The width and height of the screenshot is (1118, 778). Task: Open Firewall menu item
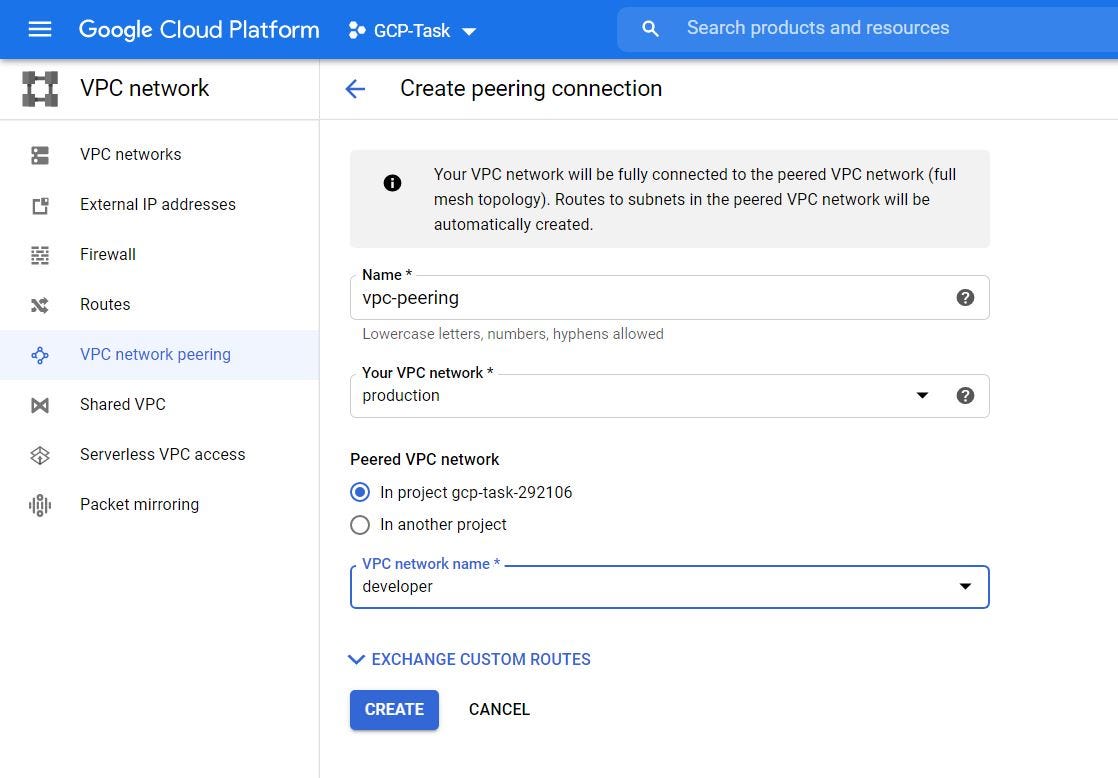[160, 255]
